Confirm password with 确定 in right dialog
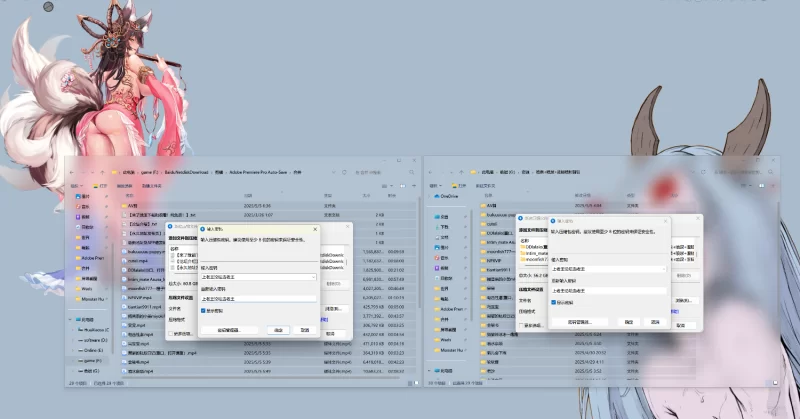The height and width of the screenshot is (419, 800). pos(629,322)
